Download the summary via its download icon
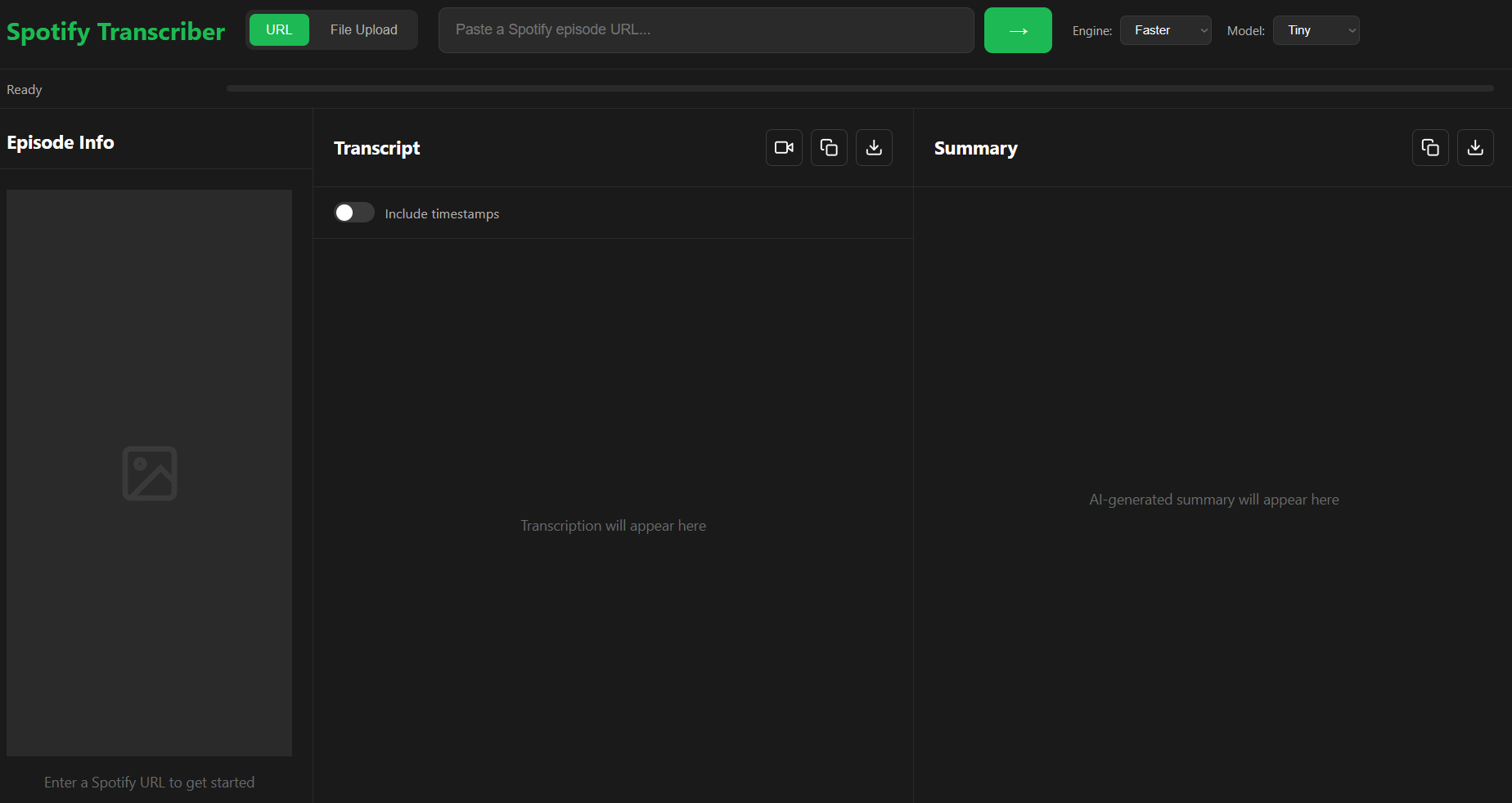The height and width of the screenshot is (803, 1512). 1474,147
